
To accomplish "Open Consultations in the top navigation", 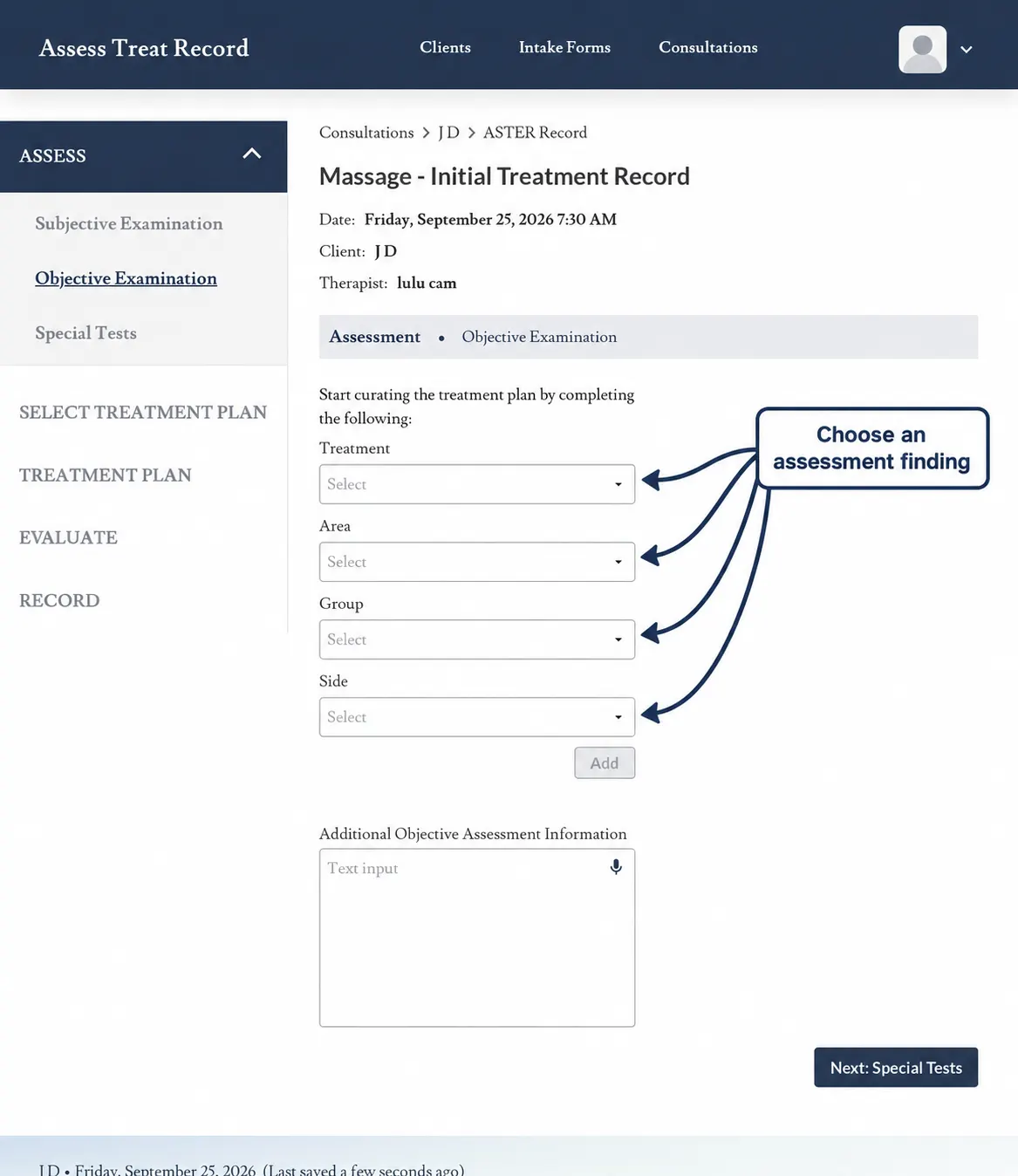I will 708,47.
